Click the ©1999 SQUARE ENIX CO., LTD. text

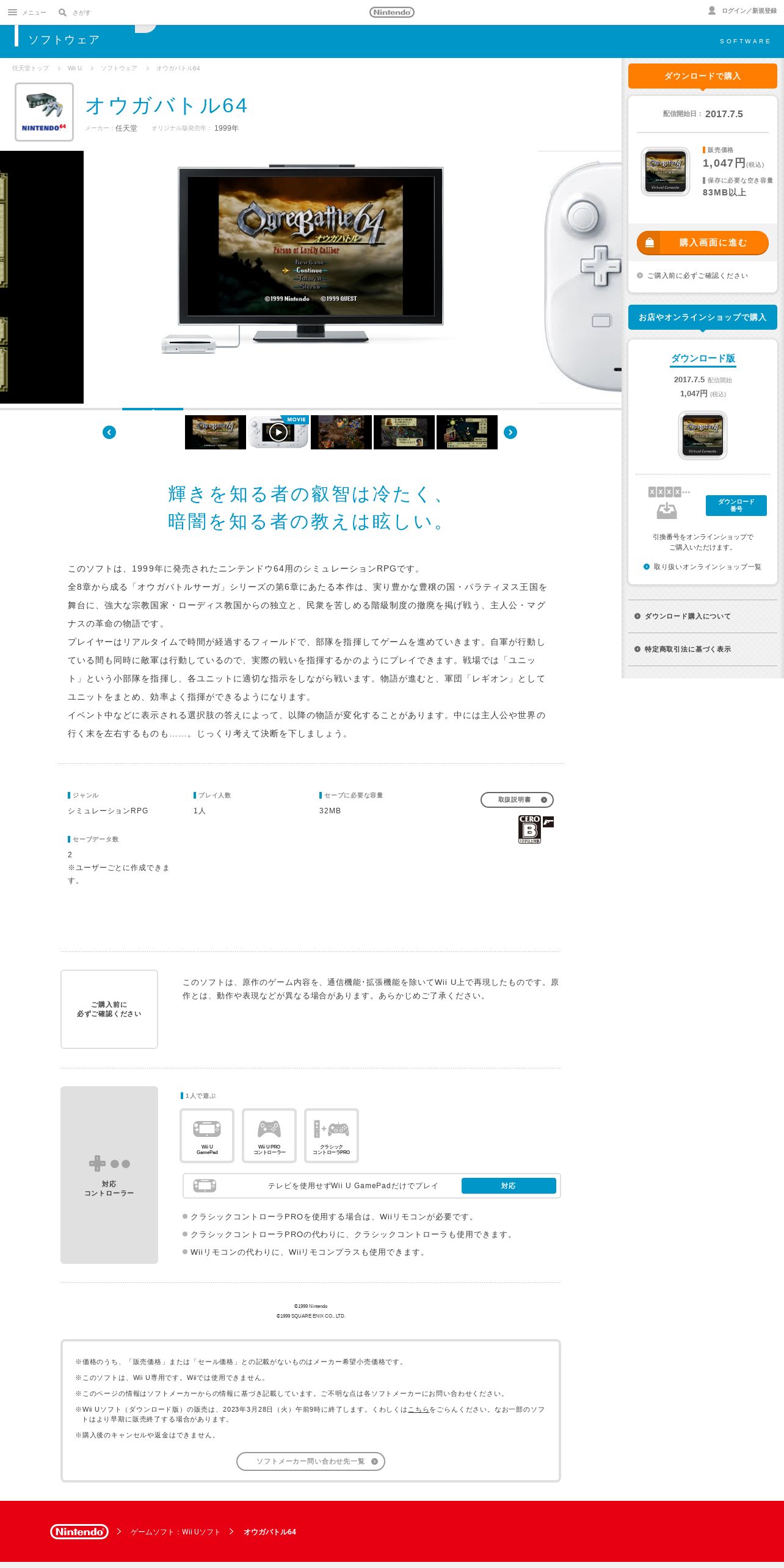(x=311, y=1316)
